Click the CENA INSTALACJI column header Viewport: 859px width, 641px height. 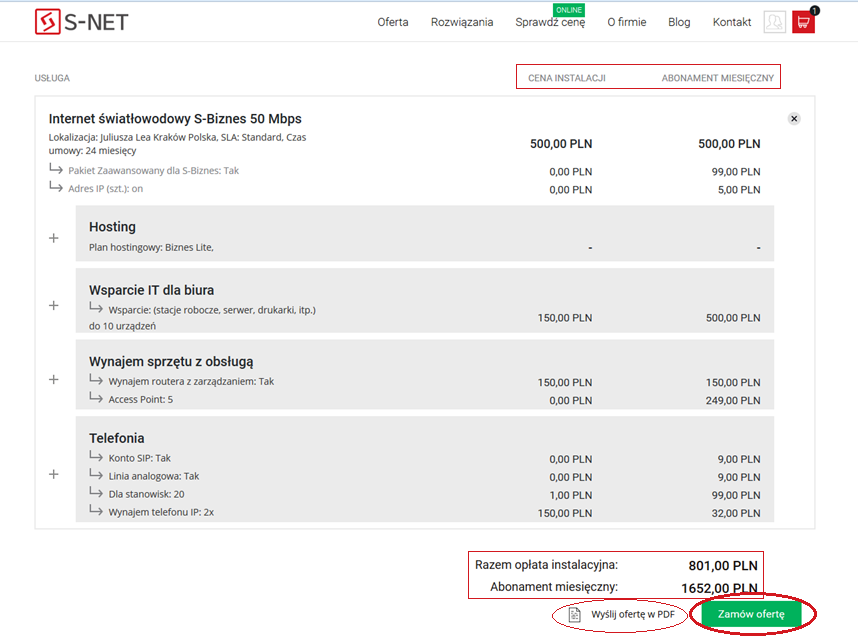(567, 78)
